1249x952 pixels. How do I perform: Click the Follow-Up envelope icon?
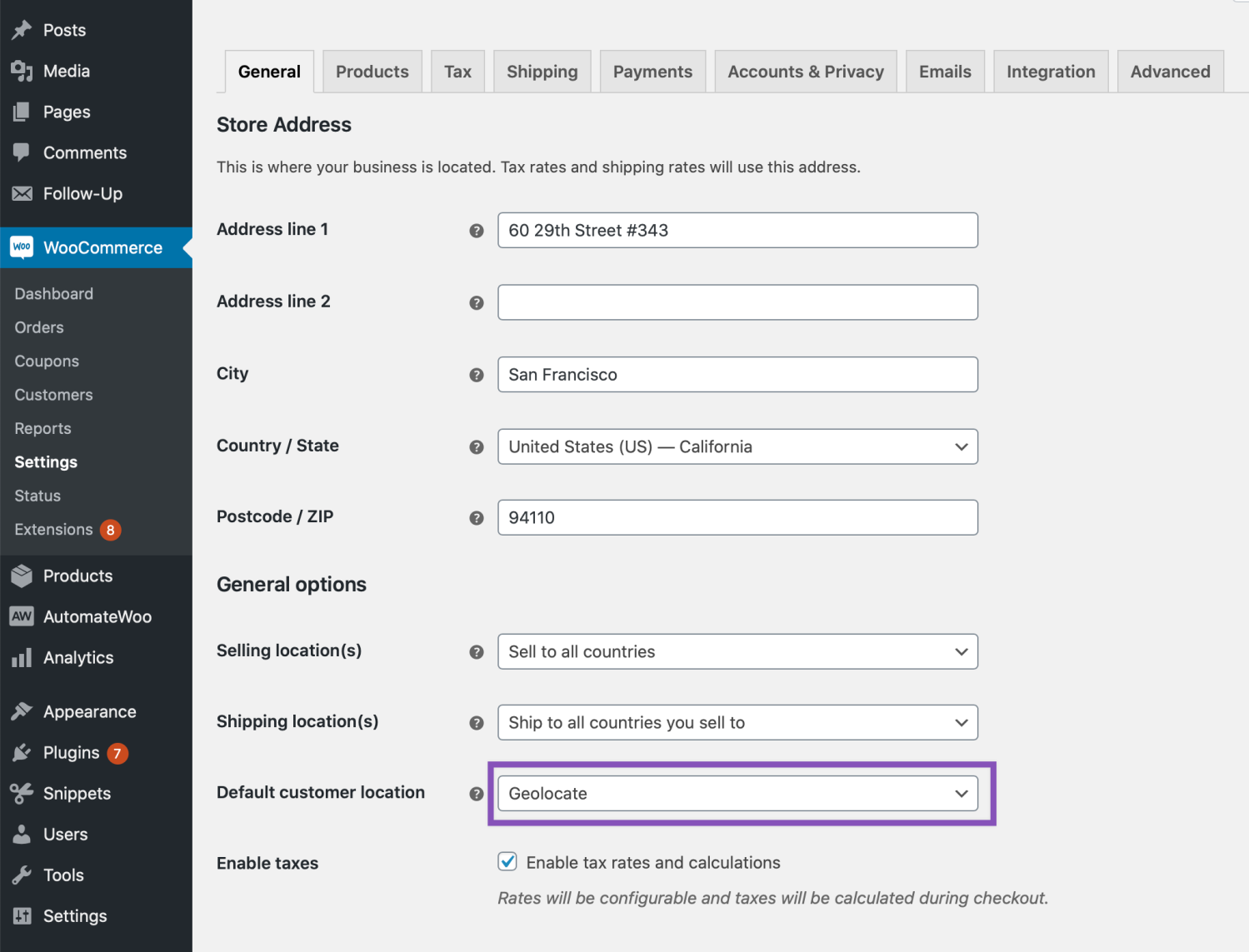22,193
